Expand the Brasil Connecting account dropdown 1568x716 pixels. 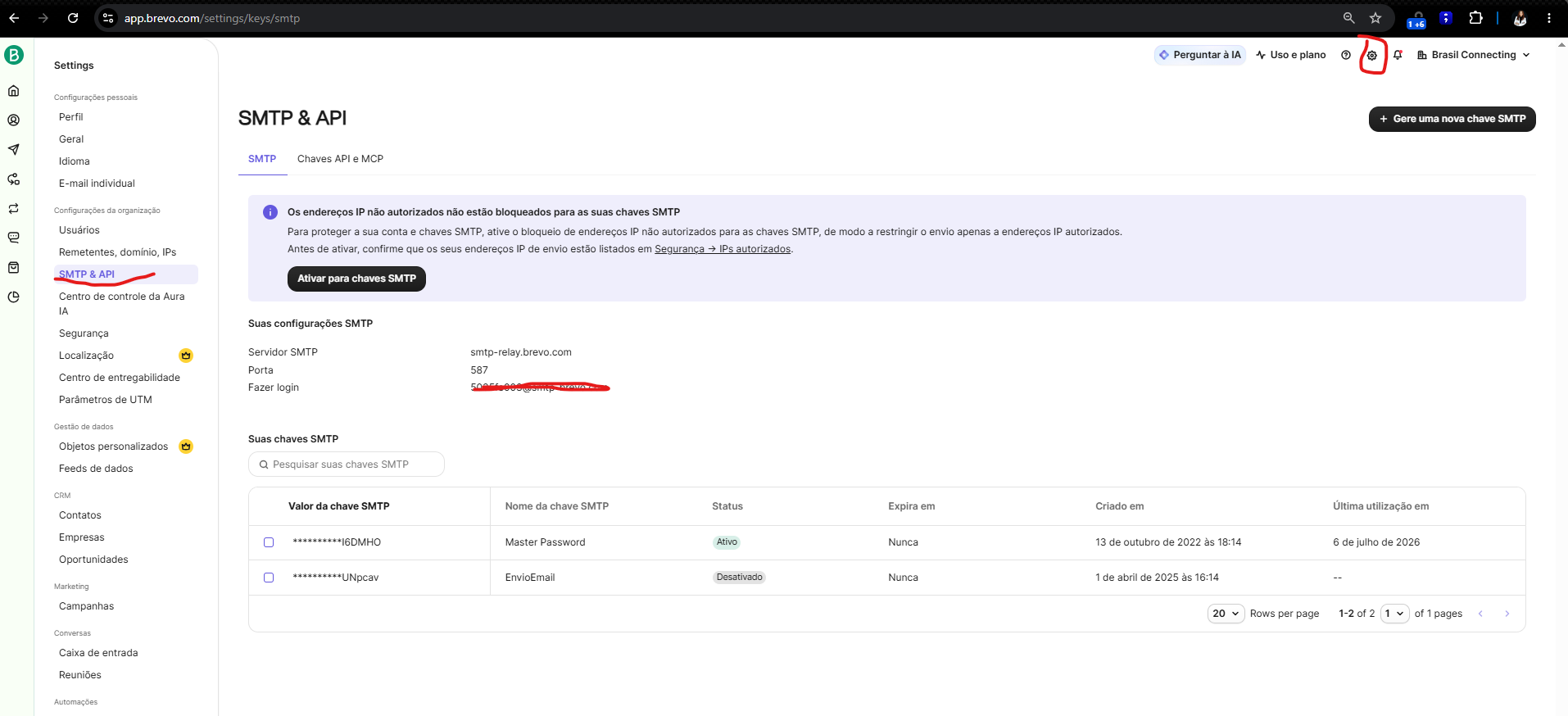pos(1474,55)
